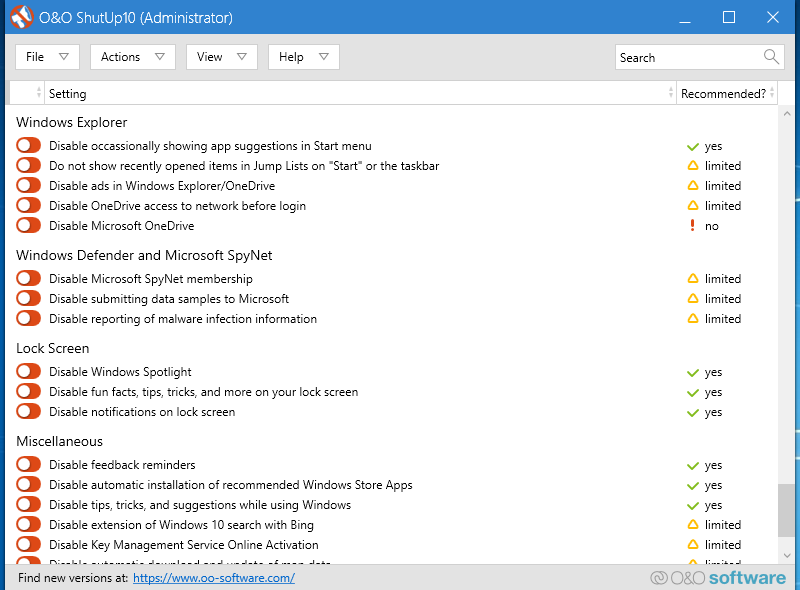Click the green checkmark for Windows Spotlight
This screenshot has height=590, width=800.
(x=692, y=373)
